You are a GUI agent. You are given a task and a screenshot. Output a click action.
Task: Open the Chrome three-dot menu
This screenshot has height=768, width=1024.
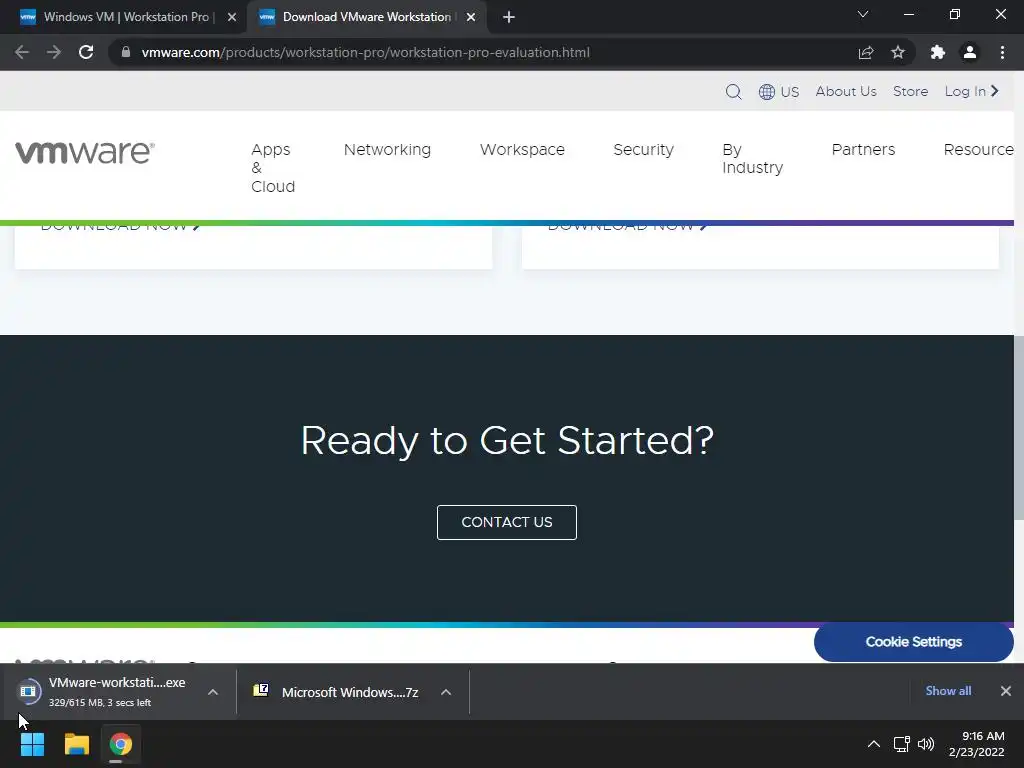tap(1002, 52)
